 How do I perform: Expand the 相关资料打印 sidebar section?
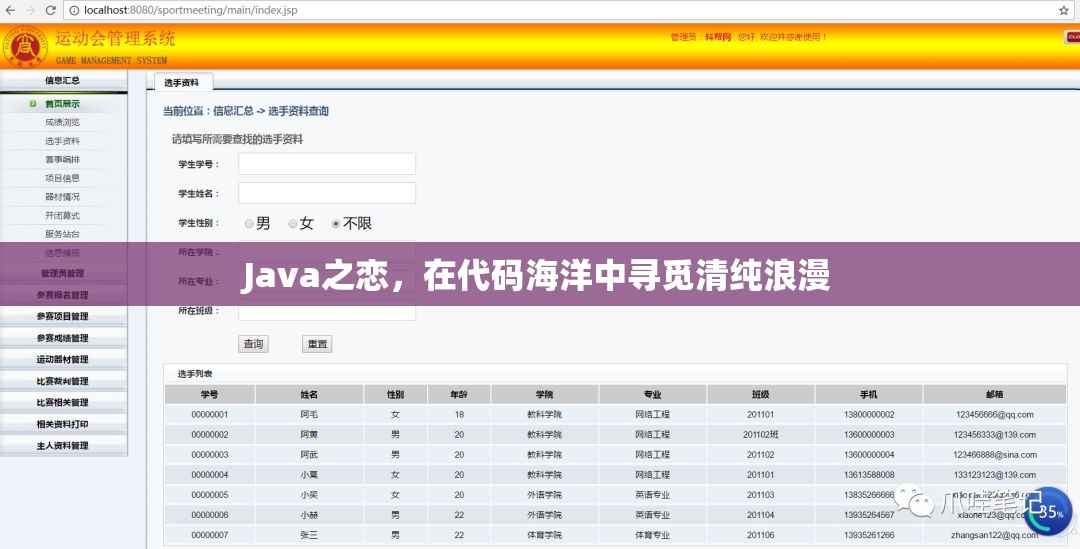[63, 424]
